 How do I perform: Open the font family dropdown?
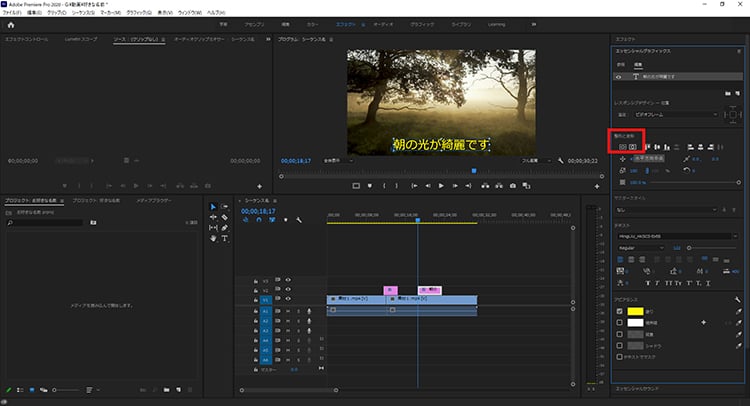[677, 236]
